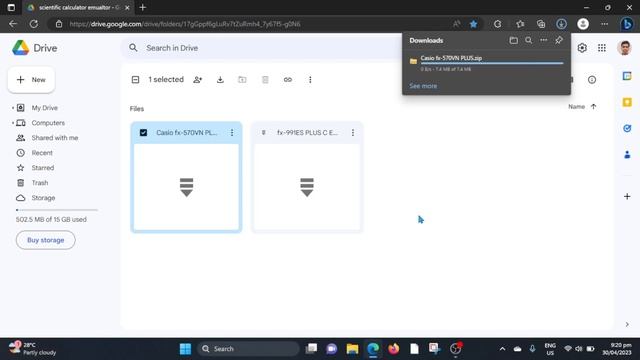
Task: Click the favorite star in address bar
Action: coord(473,24)
